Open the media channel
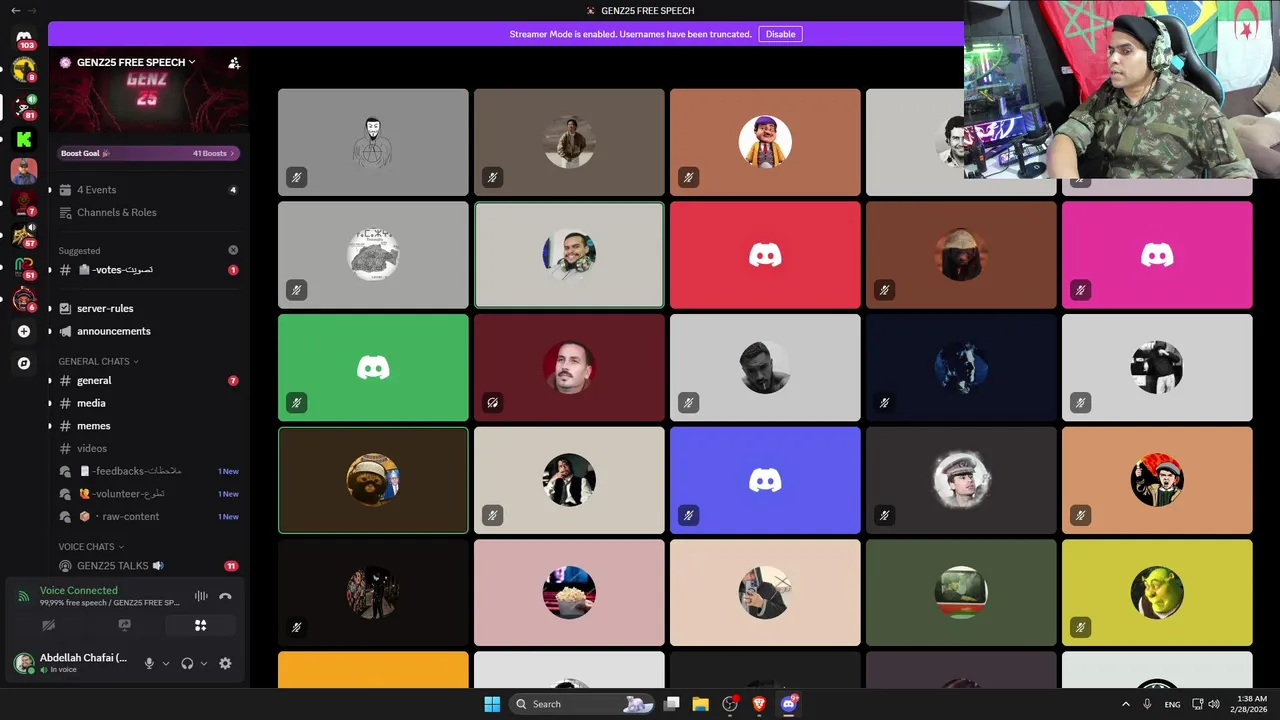1280x720 pixels. (x=149, y=403)
